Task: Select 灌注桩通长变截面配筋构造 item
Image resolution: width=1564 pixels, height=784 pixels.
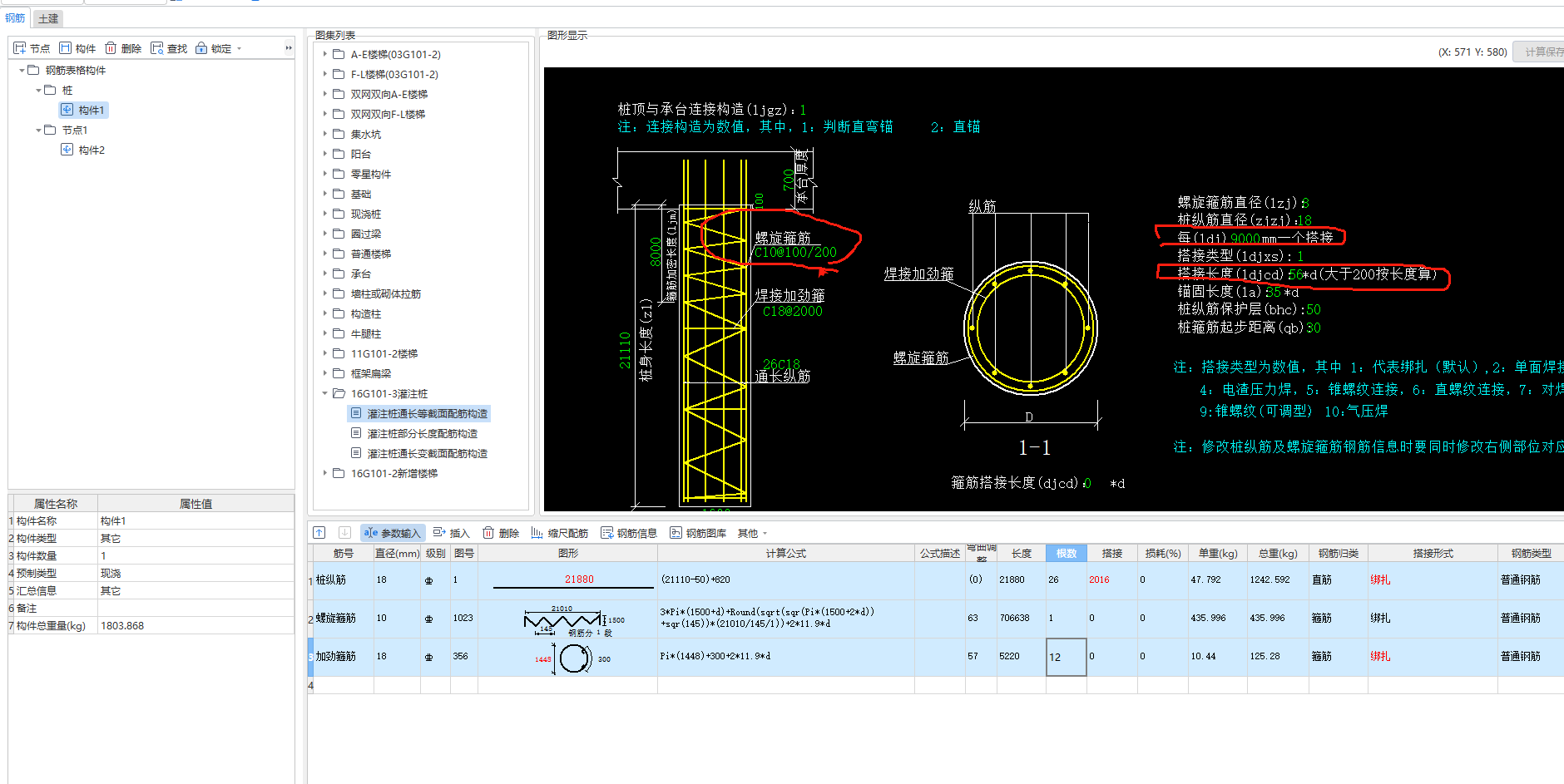Action: coord(427,453)
